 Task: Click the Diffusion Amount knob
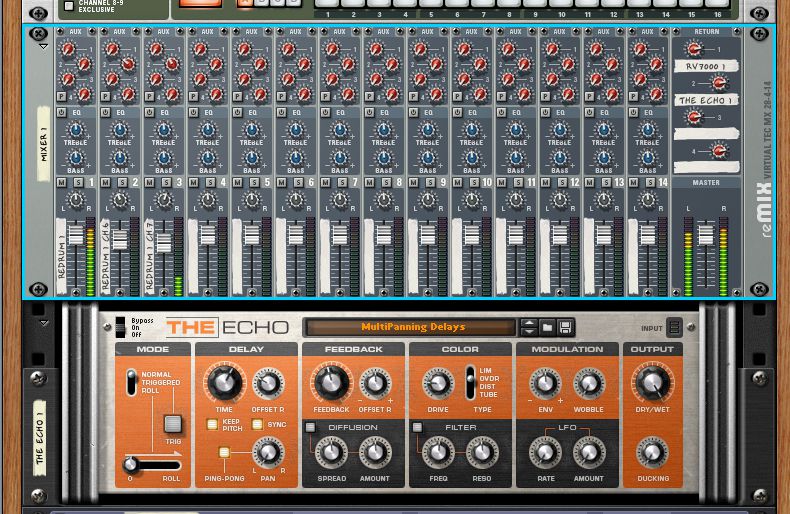(x=375, y=453)
